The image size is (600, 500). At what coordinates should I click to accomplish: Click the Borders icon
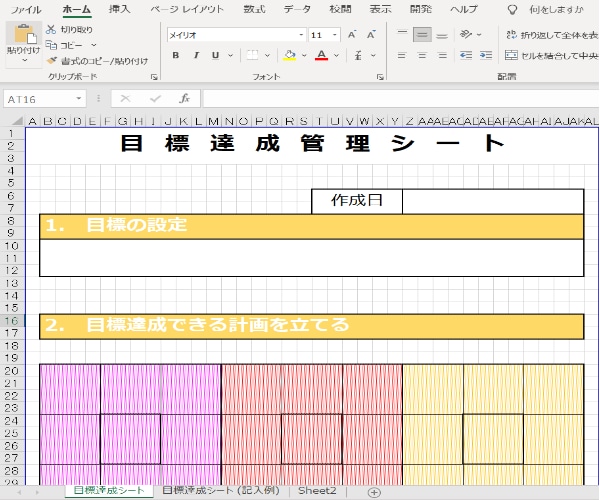click(x=252, y=55)
